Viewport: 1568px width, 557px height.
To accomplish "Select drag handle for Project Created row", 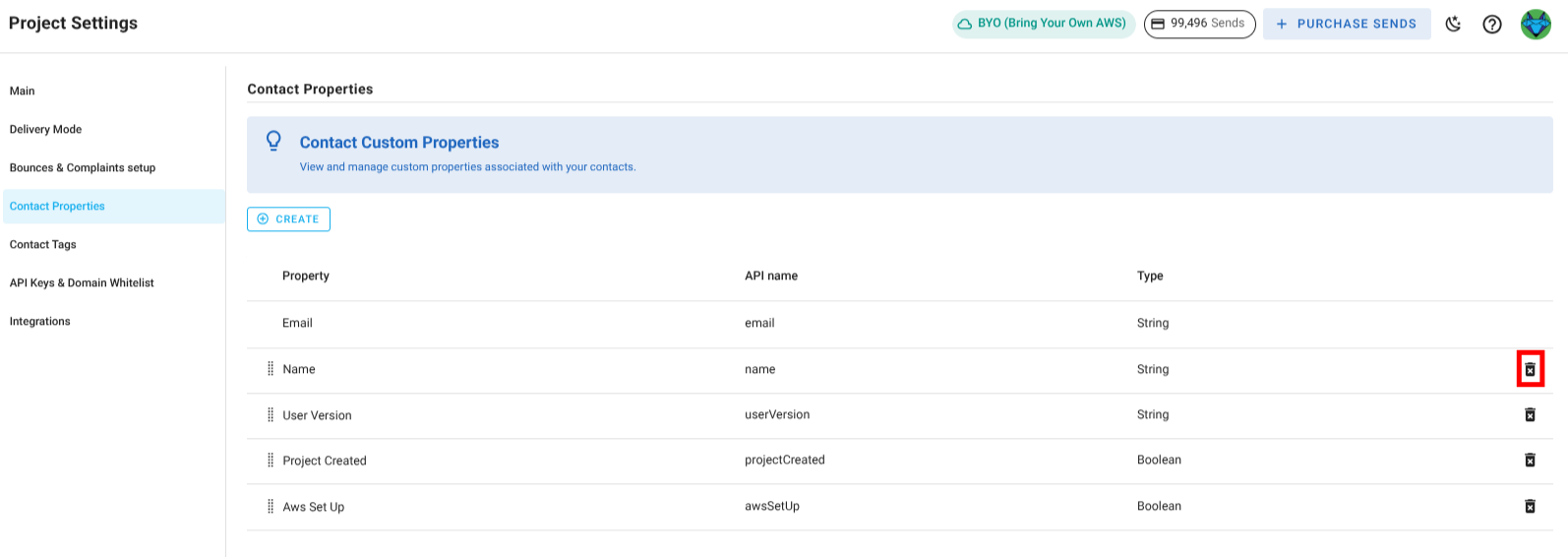I will point(271,460).
